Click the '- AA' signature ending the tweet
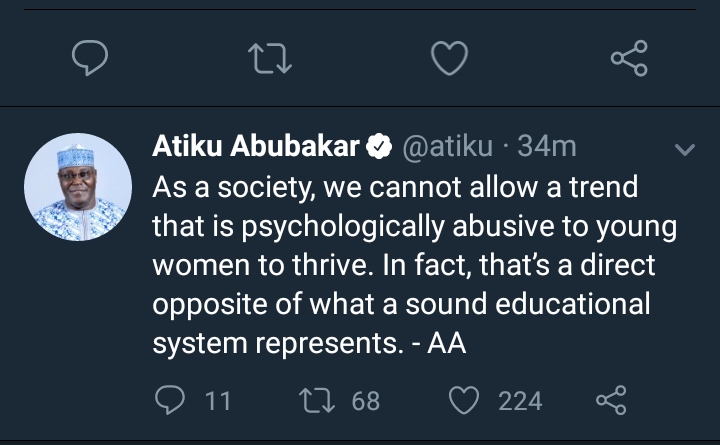The image size is (720, 445). pos(441,343)
